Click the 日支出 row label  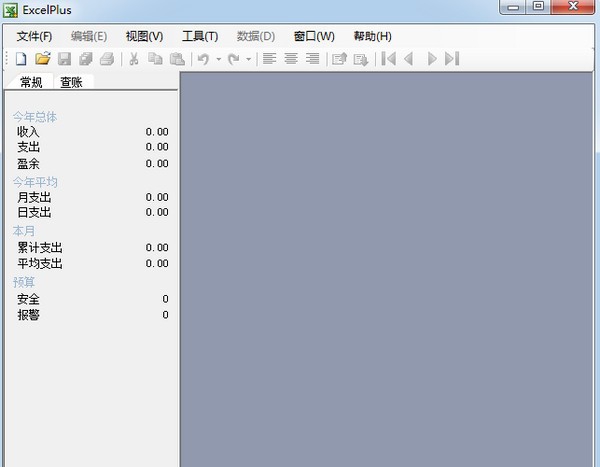[x=34, y=212]
